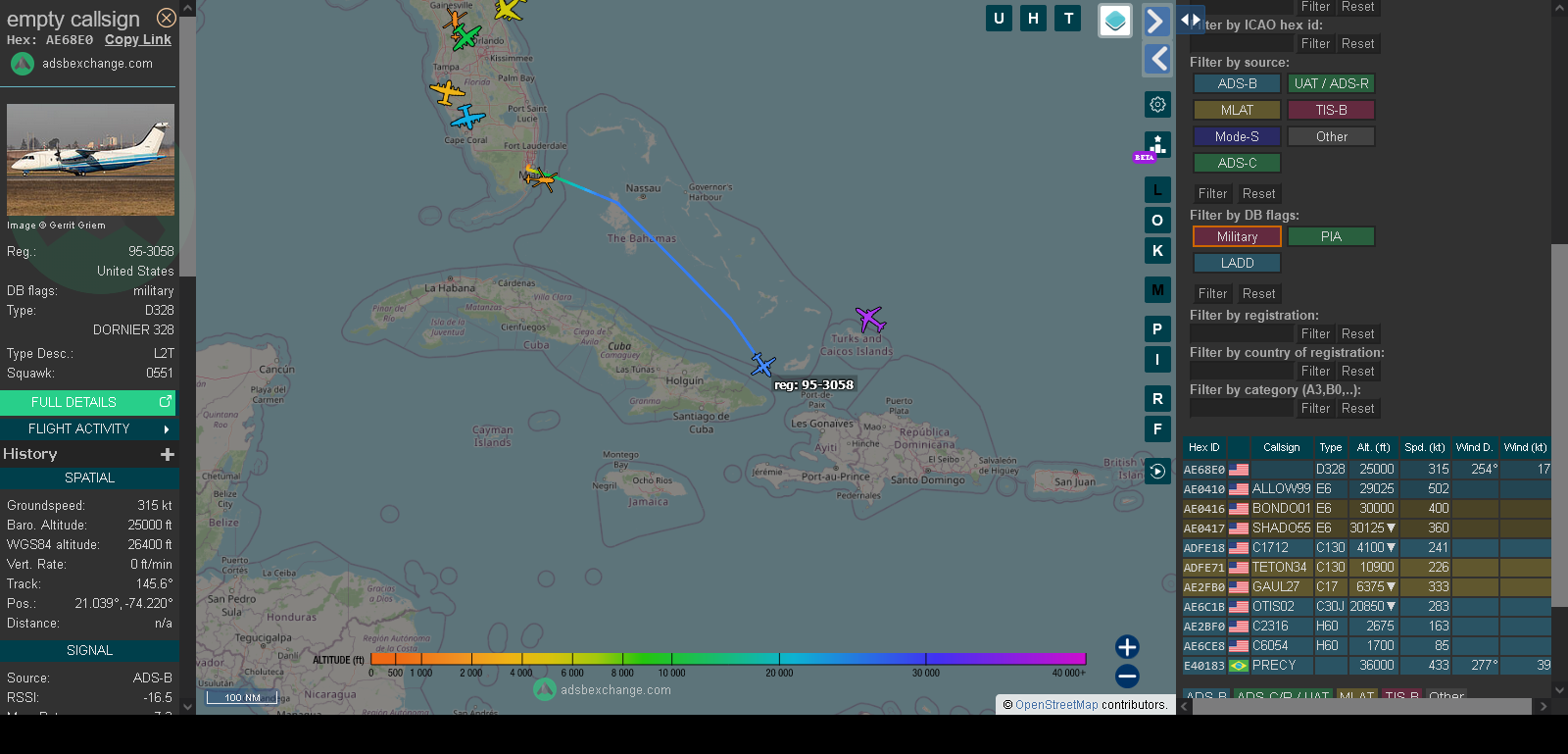Toggle the P map button
Viewport: 1568px width, 754px height.
tap(1157, 329)
